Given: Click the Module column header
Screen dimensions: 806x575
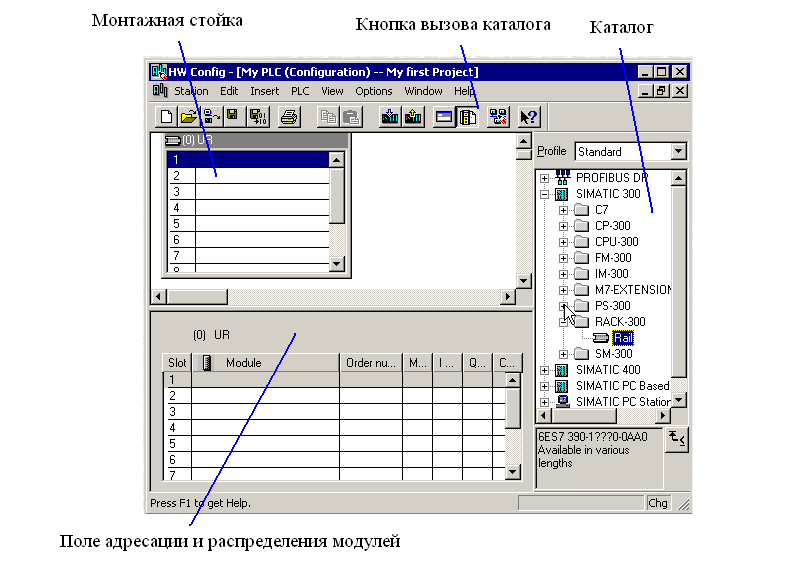Looking at the screenshot, I should click(x=266, y=363).
